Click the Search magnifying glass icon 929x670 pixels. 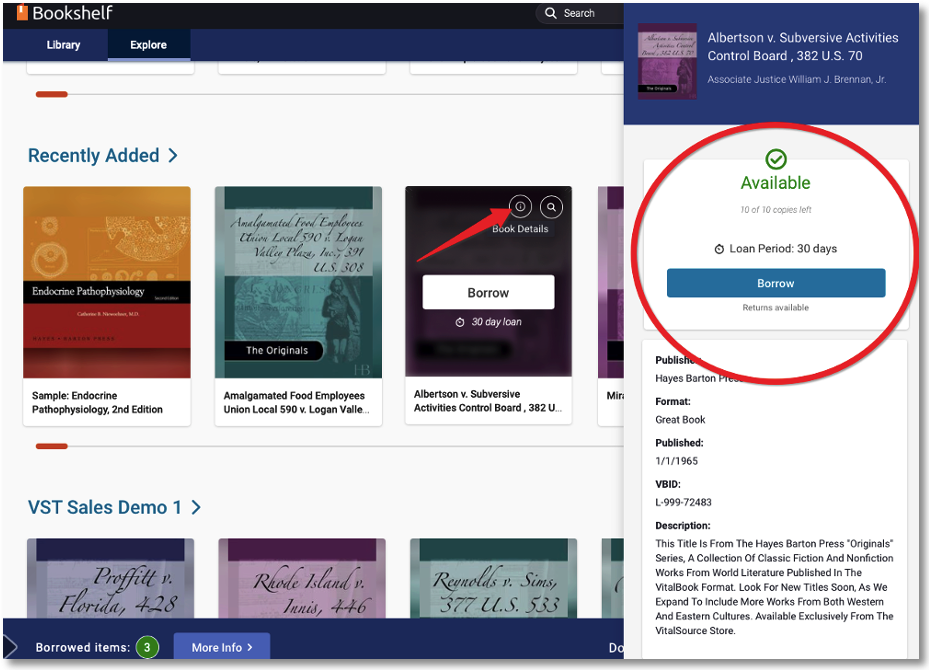(550, 13)
